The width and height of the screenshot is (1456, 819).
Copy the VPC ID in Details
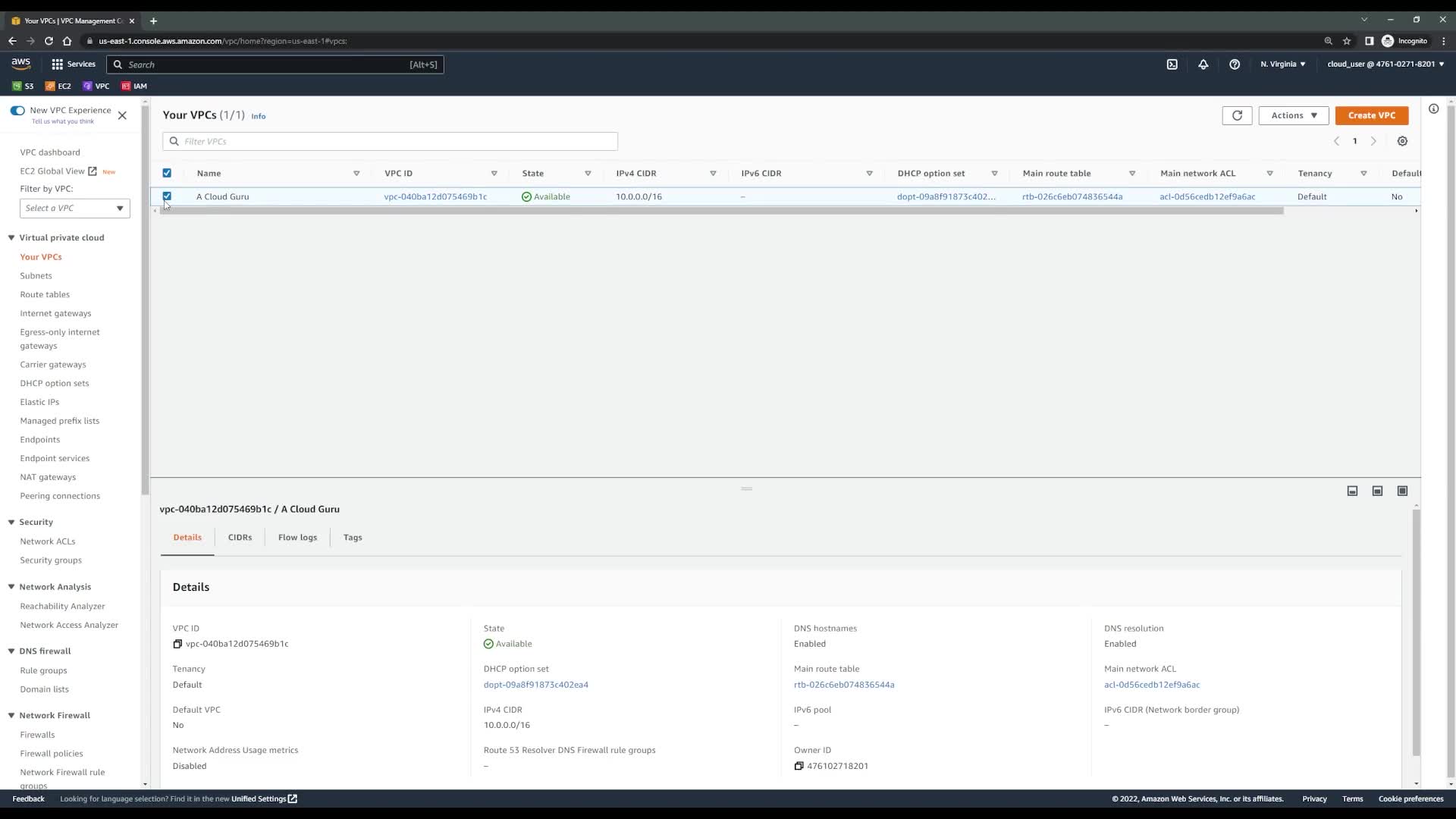coord(177,644)
